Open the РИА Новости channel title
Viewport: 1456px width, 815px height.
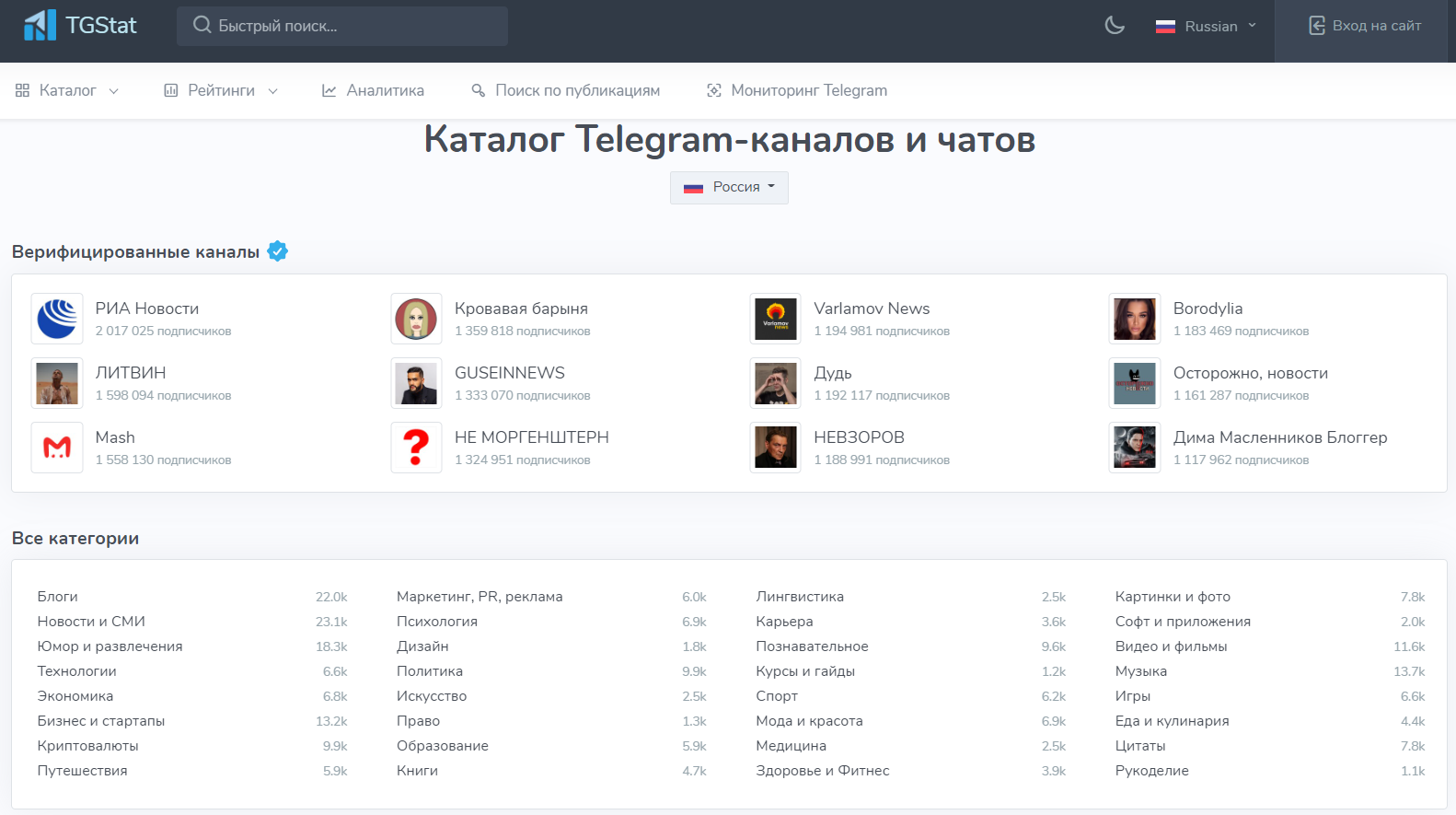tap(147, 309)
